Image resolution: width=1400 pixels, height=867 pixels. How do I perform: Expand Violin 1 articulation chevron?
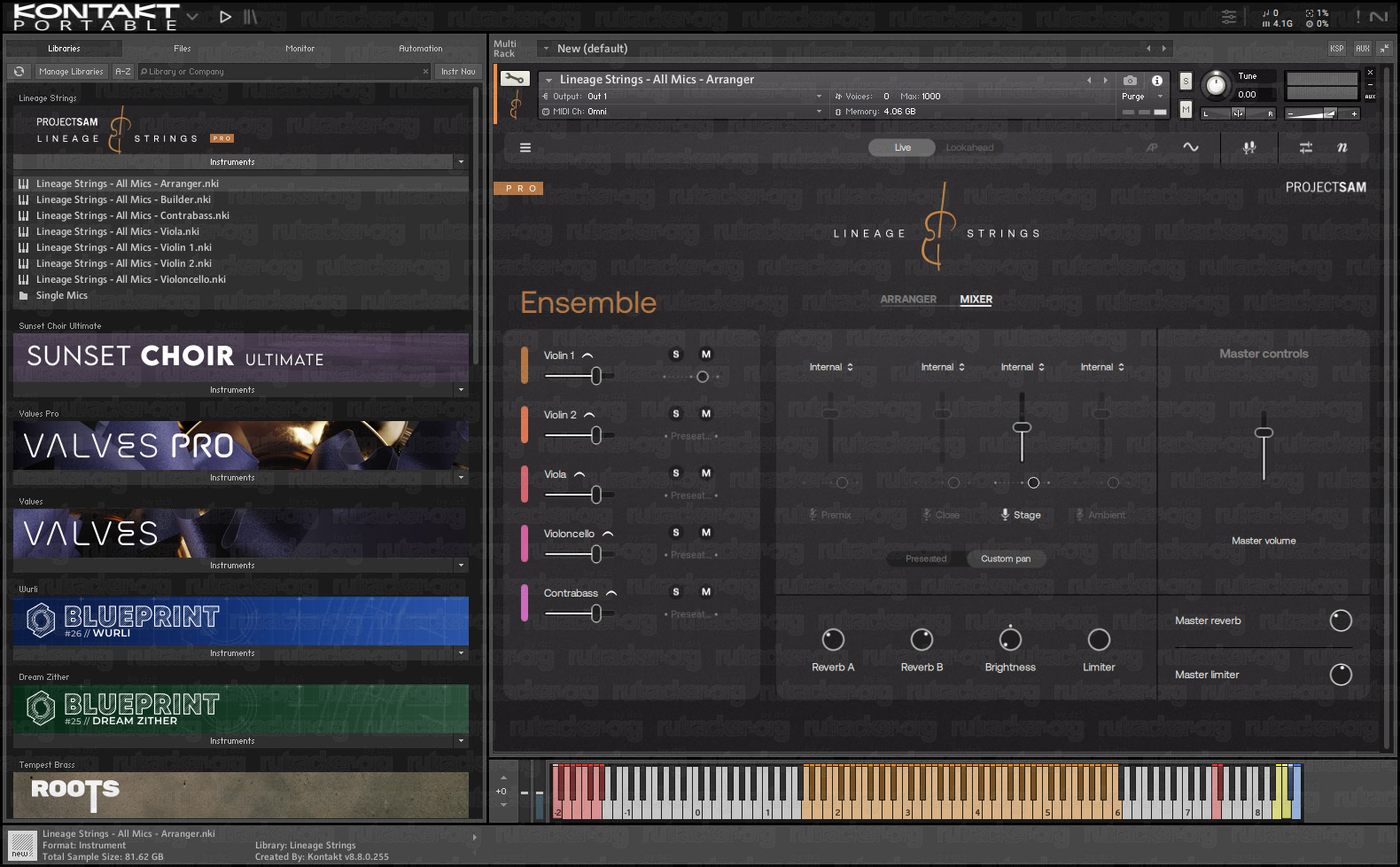click(587, 355)
